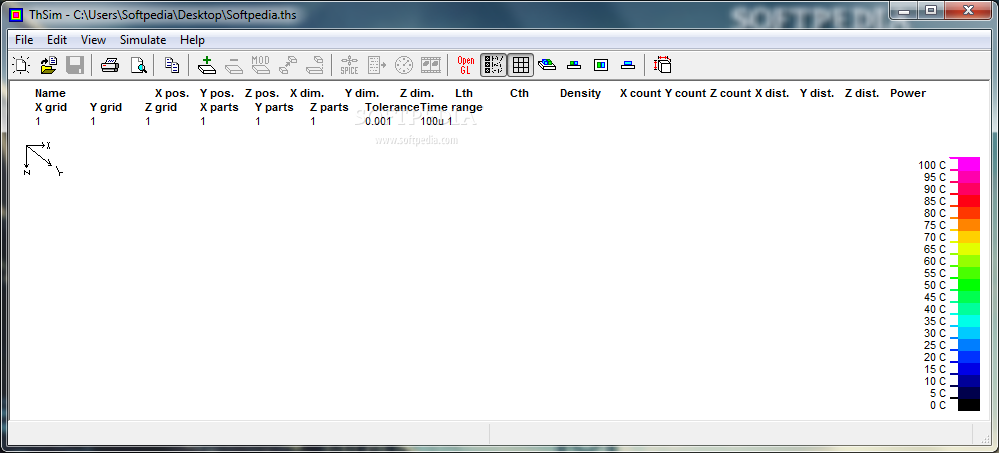Add a block with green plus icon
The height and width of the screenshot is (453, 999).
(206, 65)
